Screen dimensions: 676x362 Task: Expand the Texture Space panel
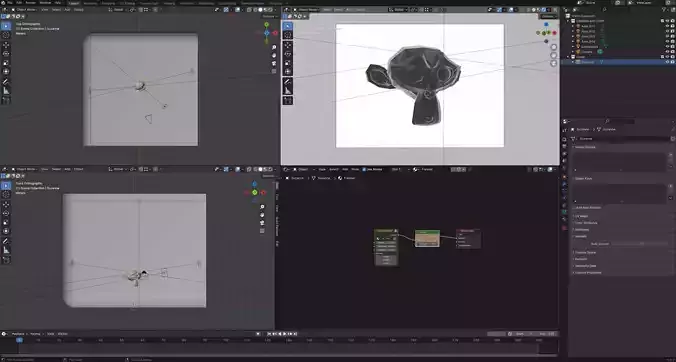coord(585,253)
